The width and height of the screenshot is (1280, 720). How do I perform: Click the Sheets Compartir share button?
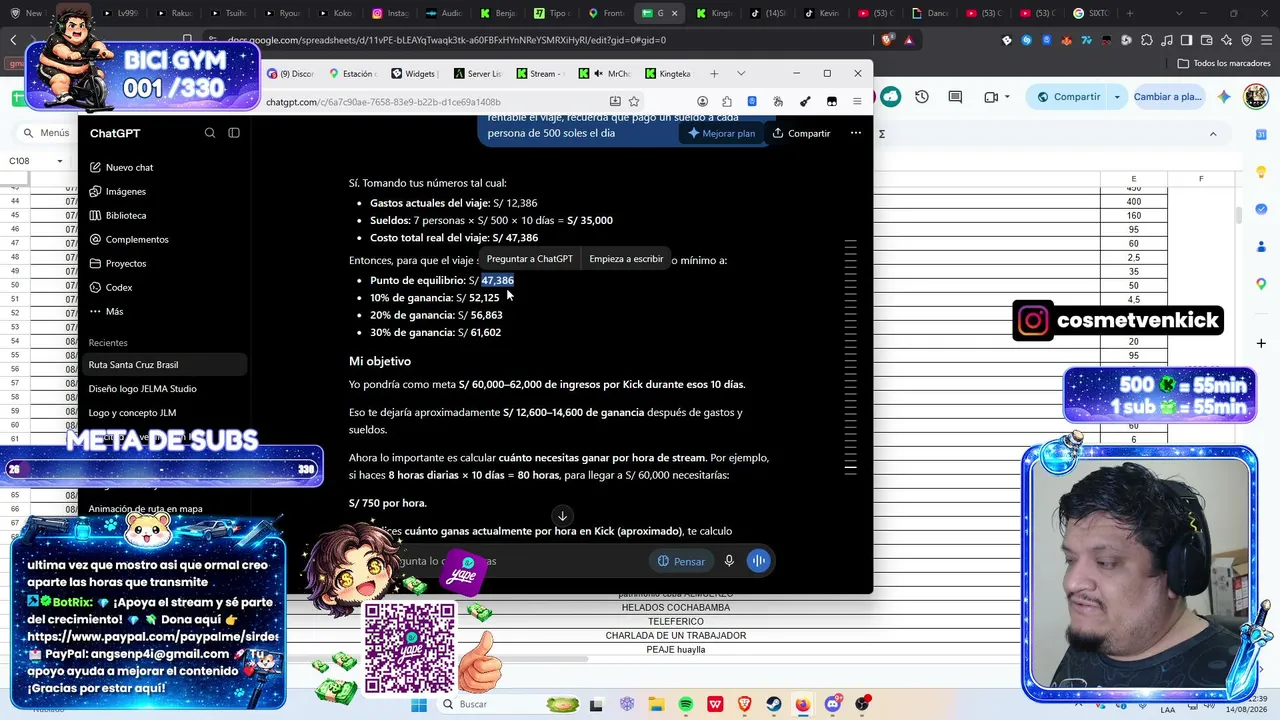point(1069,97)
